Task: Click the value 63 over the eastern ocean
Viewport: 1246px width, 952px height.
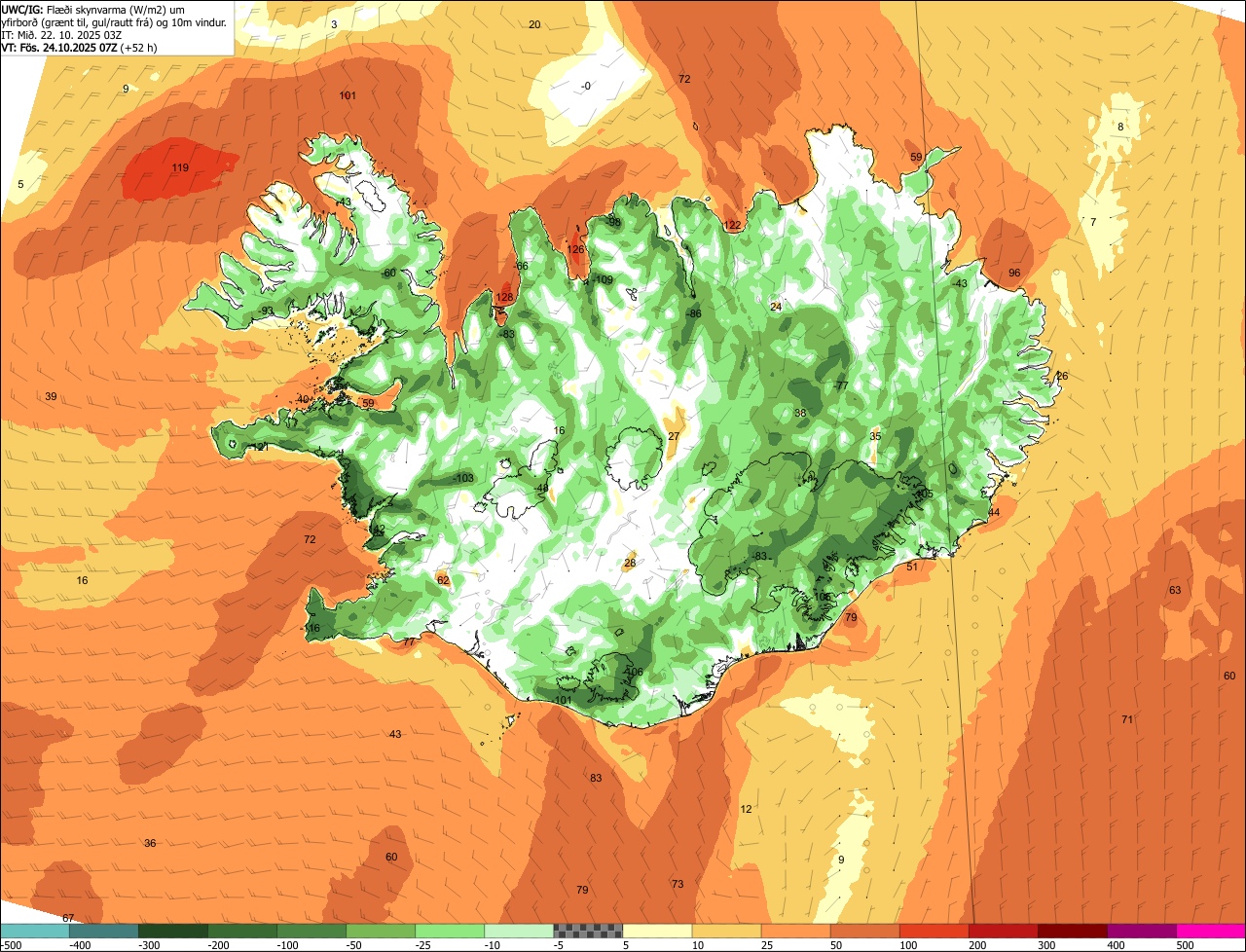Action: click(x=1175, y=590)
